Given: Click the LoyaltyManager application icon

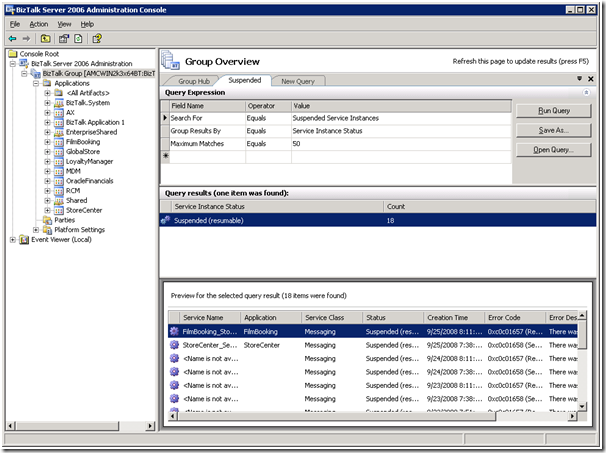Looking at the screenshot, I should 59,162.
